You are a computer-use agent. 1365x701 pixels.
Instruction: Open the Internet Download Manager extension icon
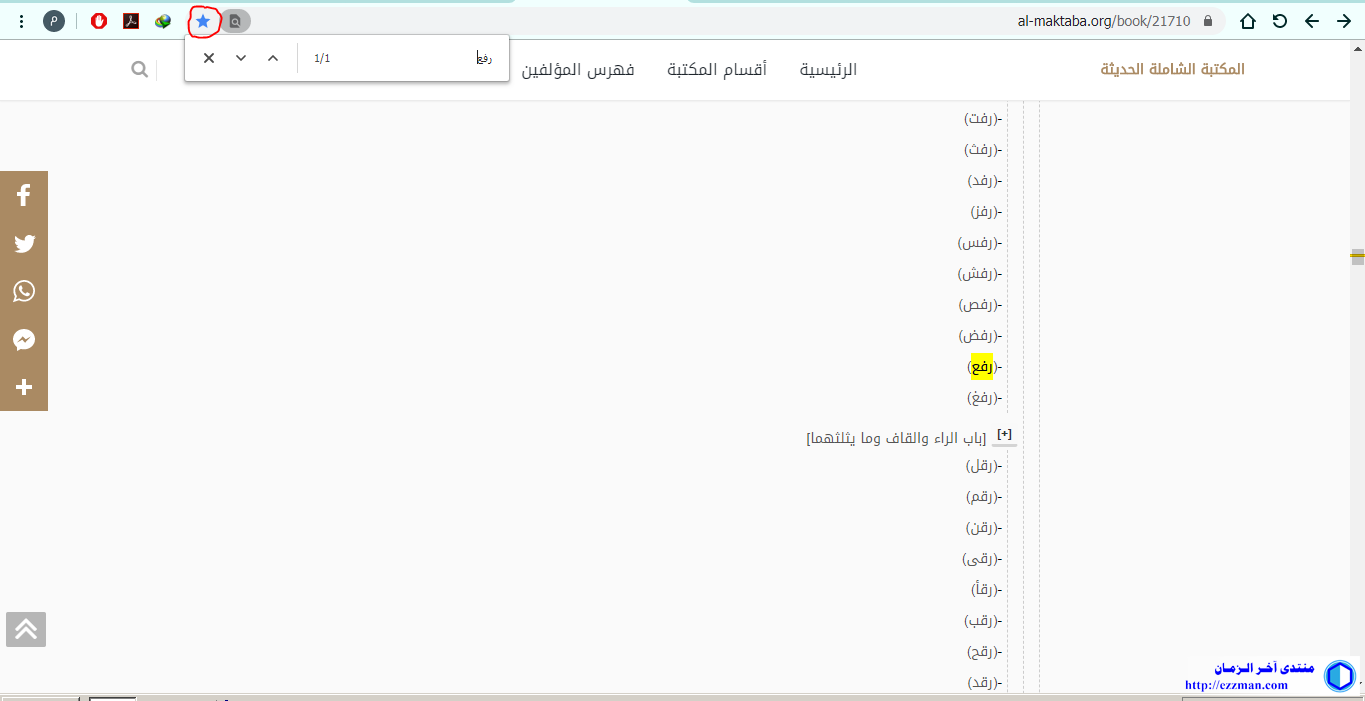[163, 21]
